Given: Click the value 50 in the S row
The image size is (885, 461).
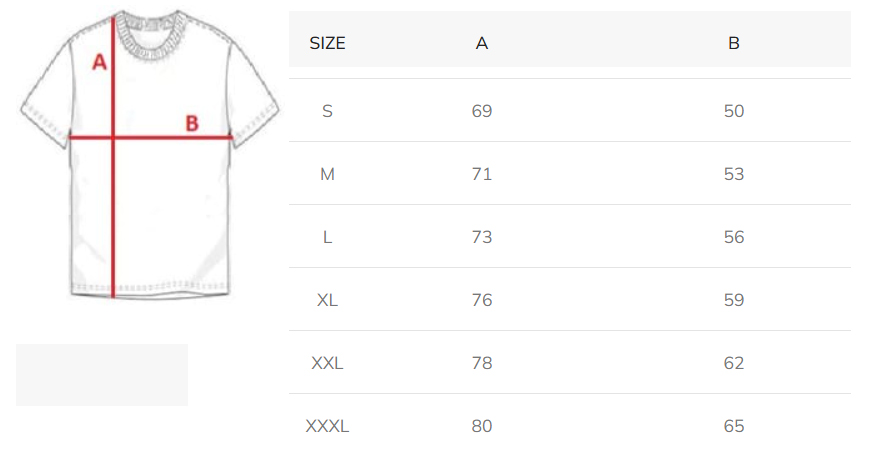Looking at the screenshot, I should click(x=734, y=111).
